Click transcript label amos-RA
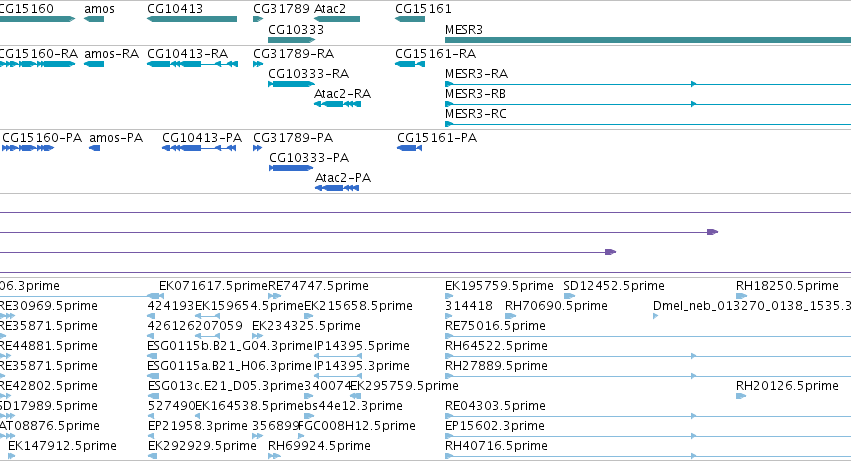The image size is (851, 461). (111, 54)
